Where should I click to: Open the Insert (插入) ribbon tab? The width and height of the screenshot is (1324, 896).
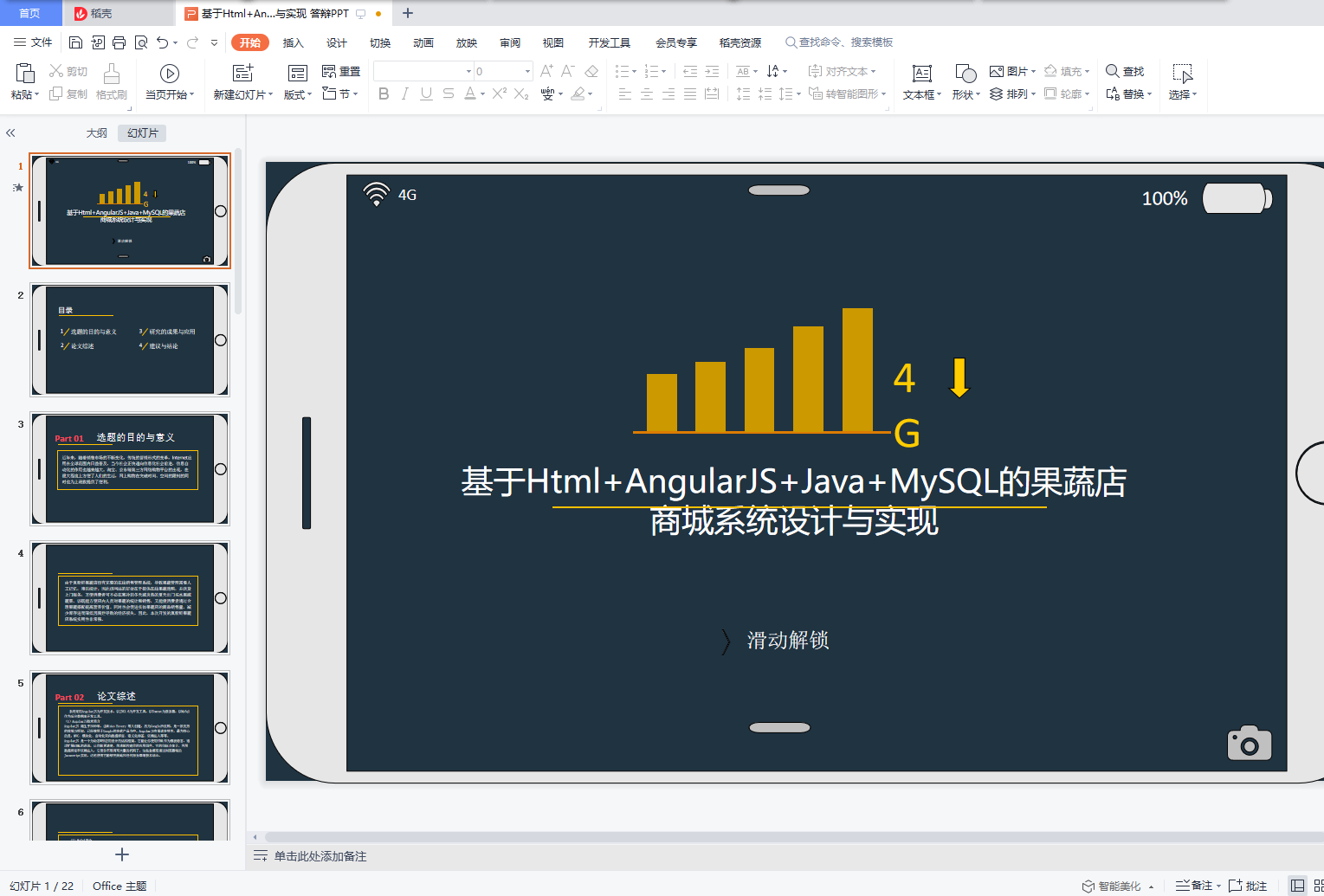(x=294, y=42)
